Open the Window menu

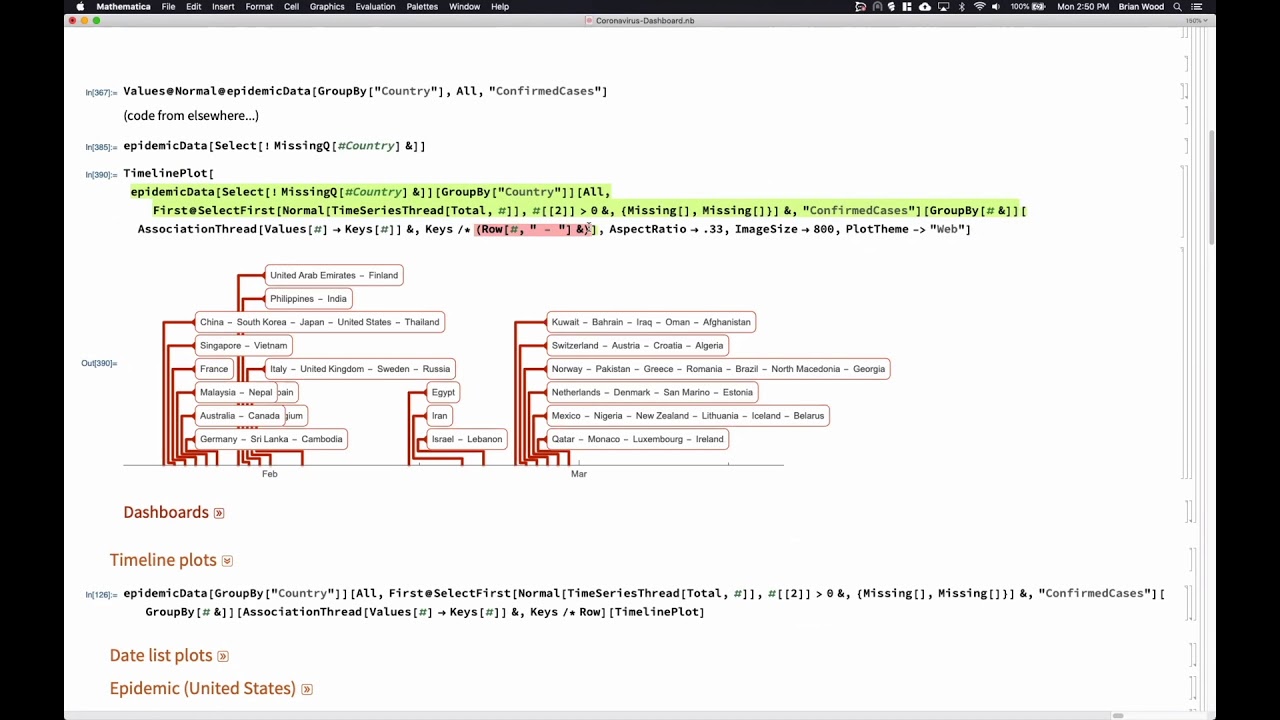(x=464, y=6)
